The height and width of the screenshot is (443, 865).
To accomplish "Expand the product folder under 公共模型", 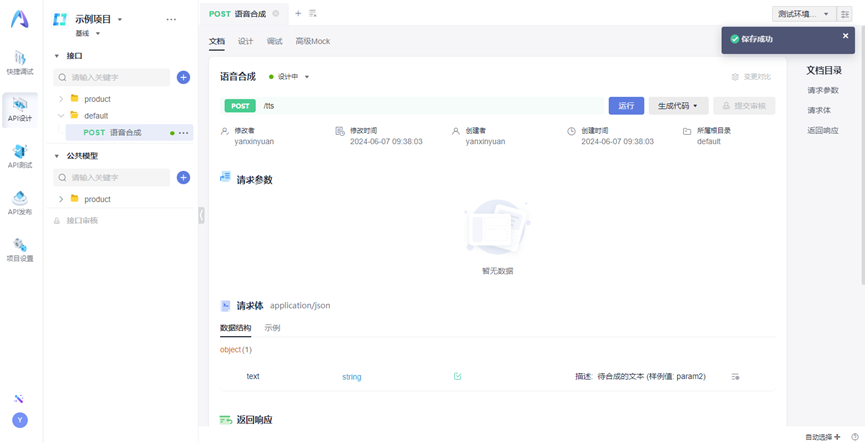I will [x=61, y=199].
